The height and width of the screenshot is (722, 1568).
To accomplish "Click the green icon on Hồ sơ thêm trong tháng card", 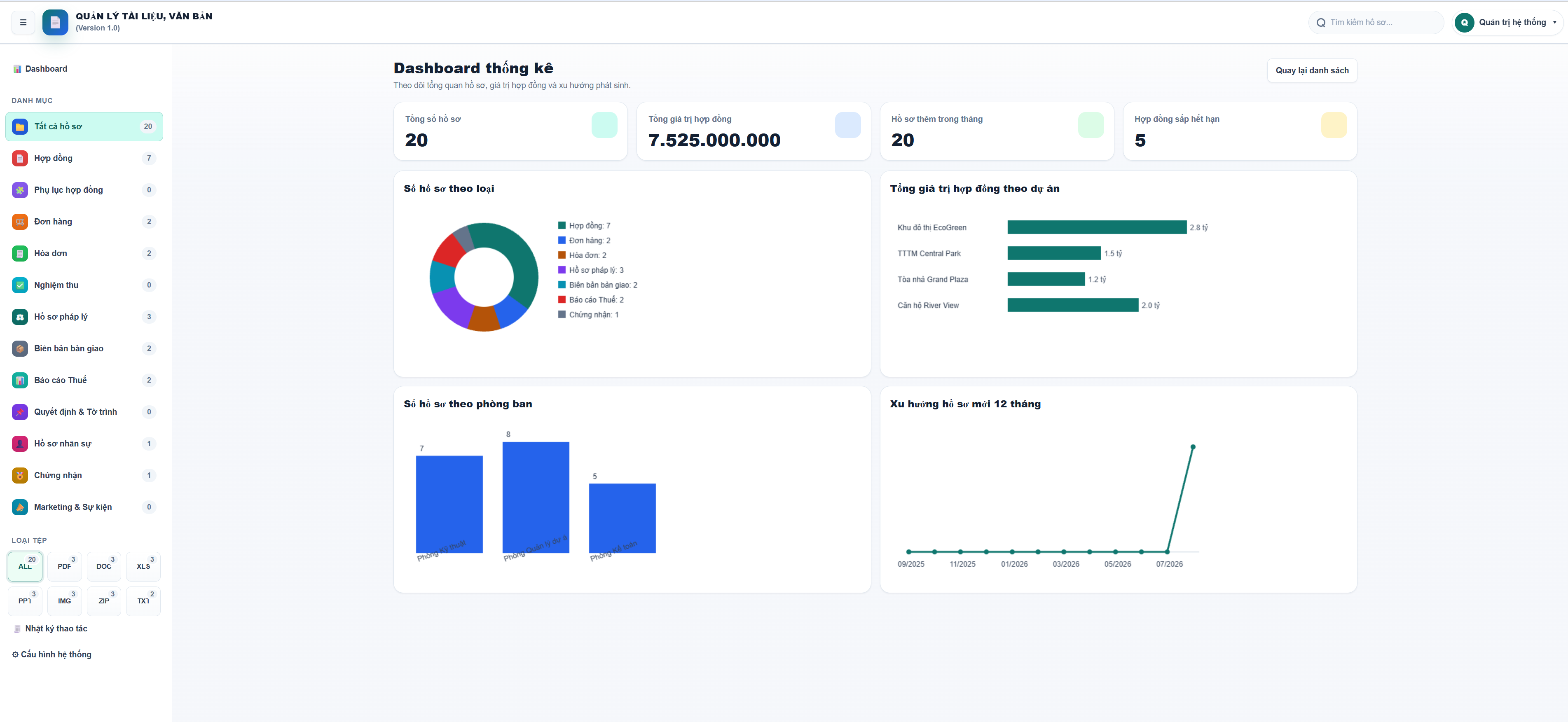I will pyautogui.click(x=1090, y=125).
